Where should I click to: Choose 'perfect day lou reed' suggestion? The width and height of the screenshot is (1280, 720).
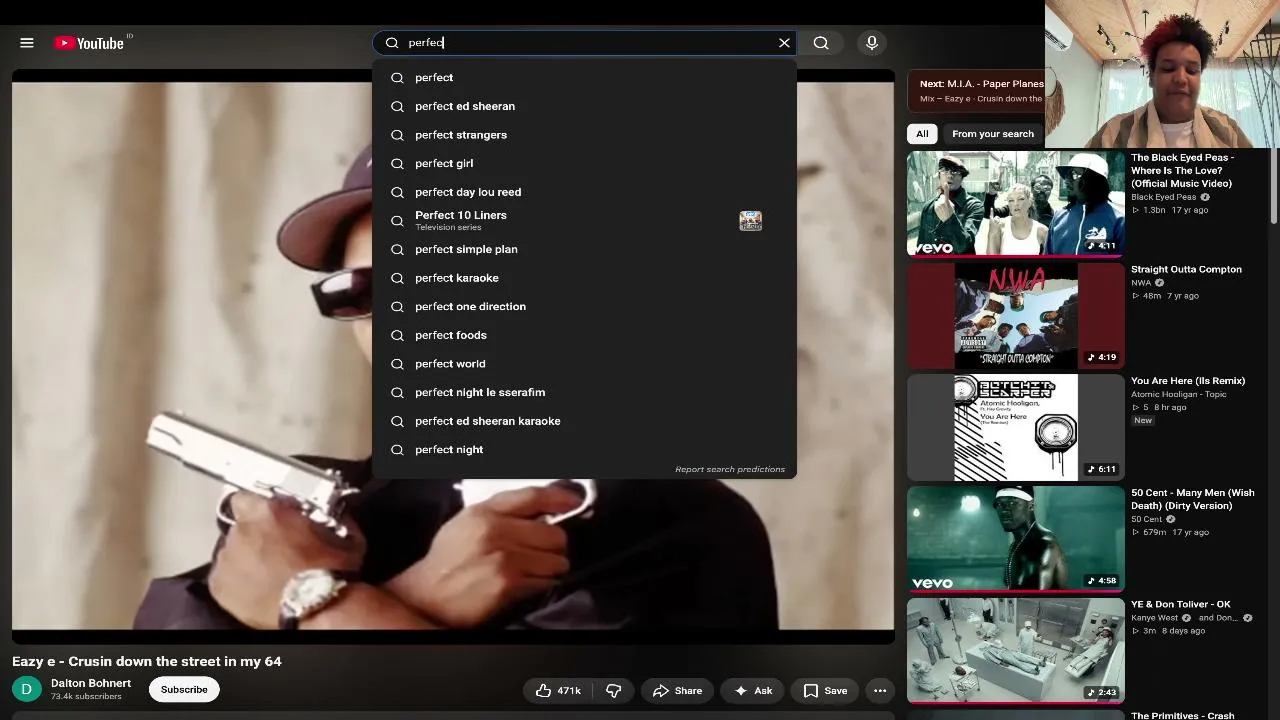coord(584,192)
